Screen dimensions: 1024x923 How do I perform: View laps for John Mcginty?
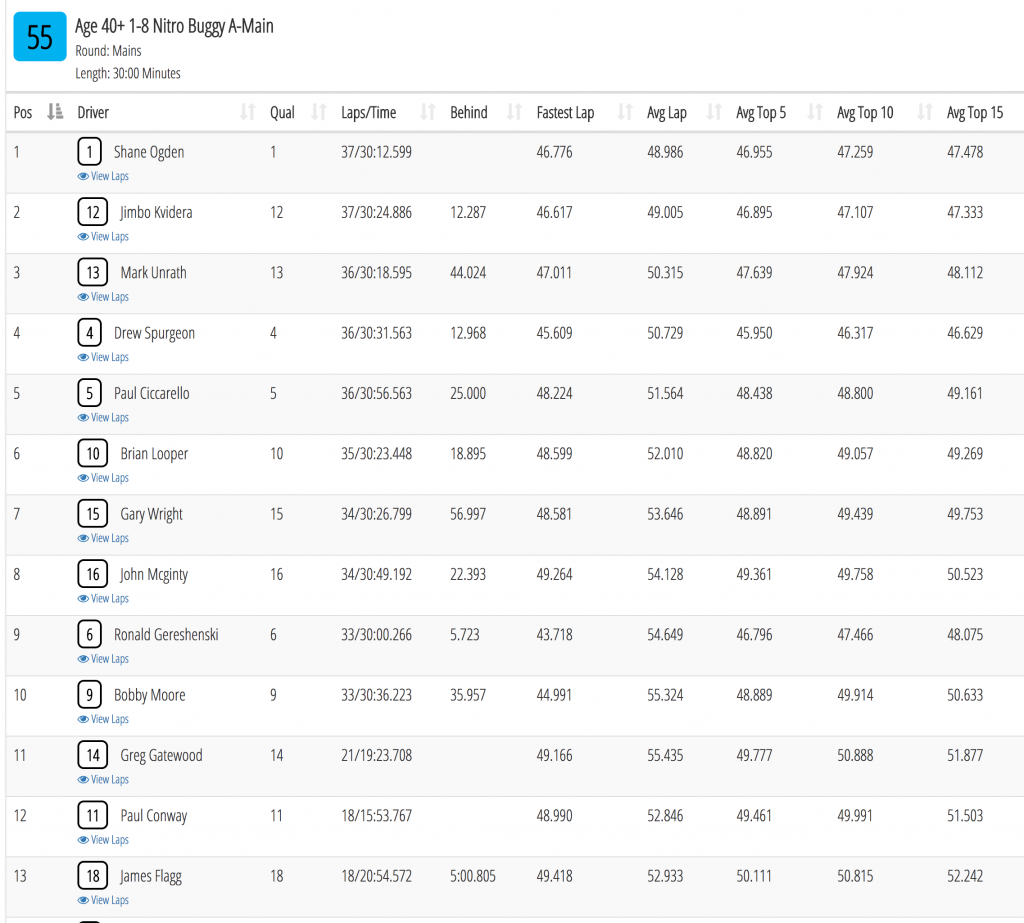(103, 598)
